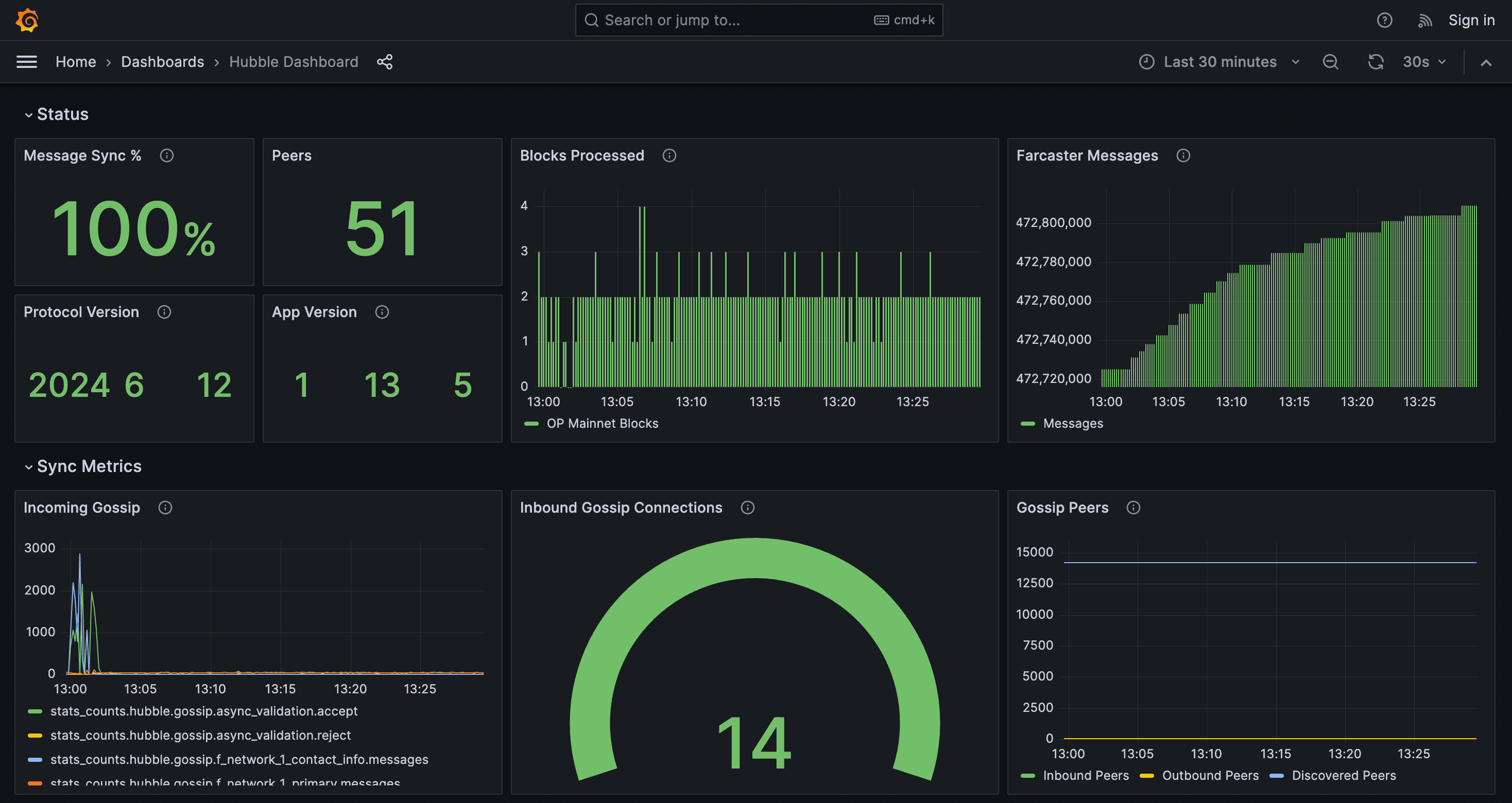Click the blue swatch beside Discovered Peers
The image size is (1512, 803).
pos(1276,775)
